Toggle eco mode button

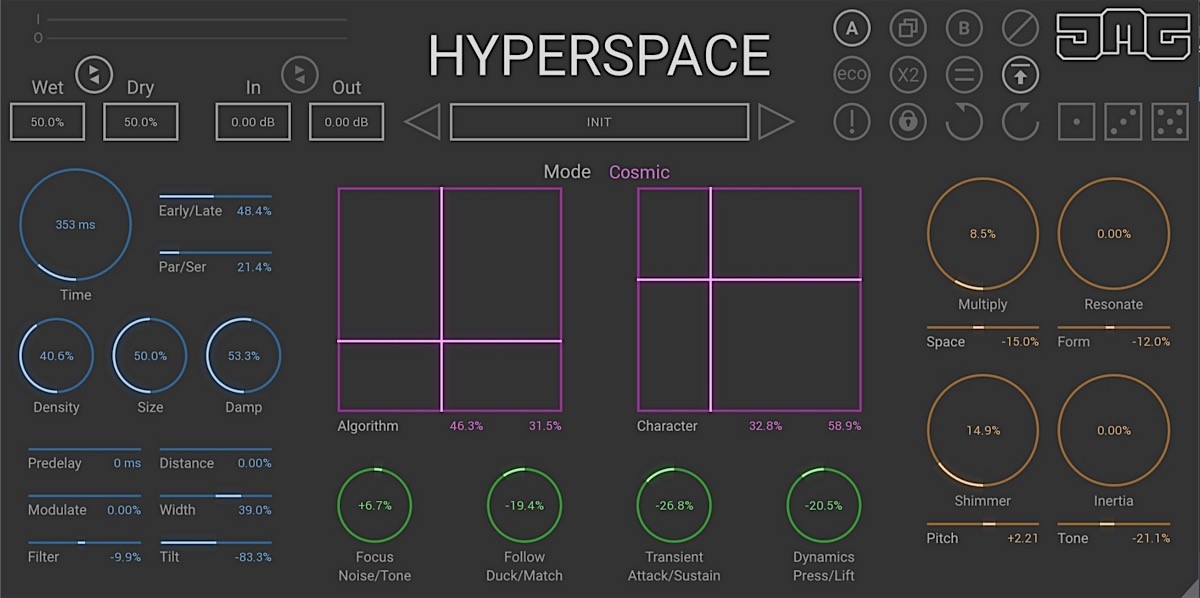click(x=852, y=75)
